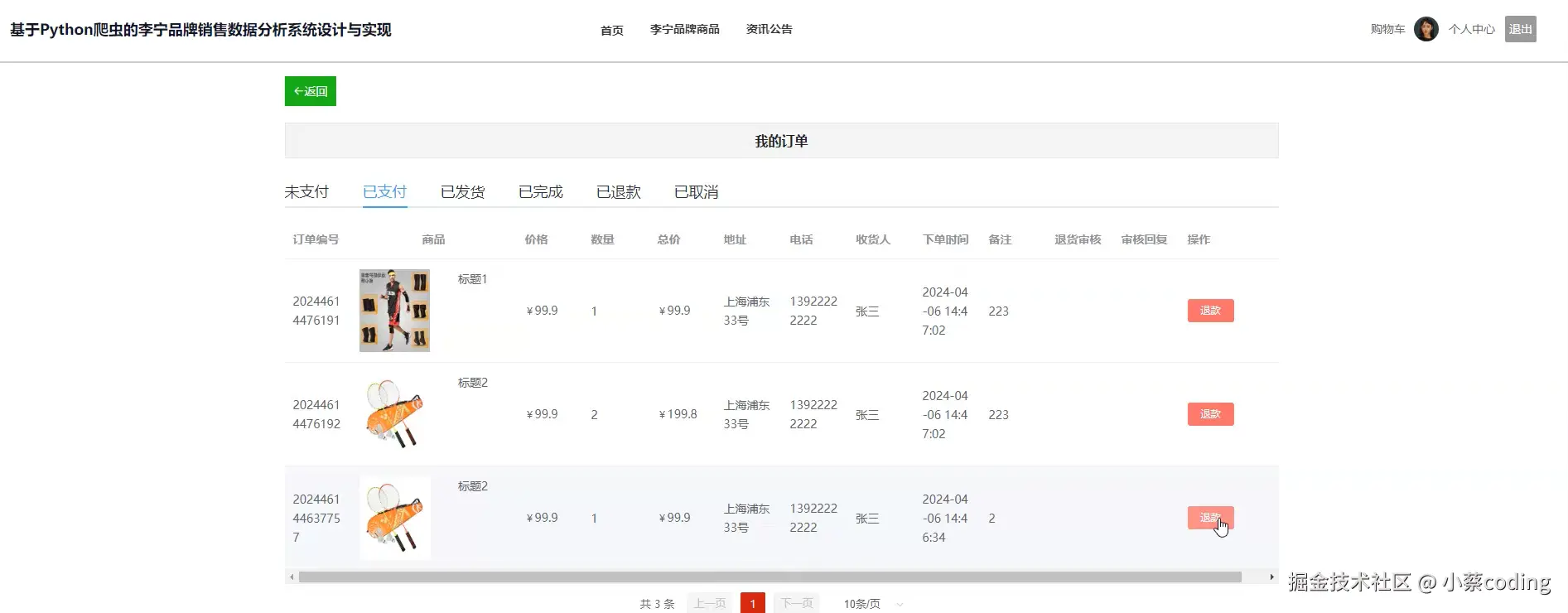
Task: Refund order 20244614476192 with 退款
Action: (1210, 414)
